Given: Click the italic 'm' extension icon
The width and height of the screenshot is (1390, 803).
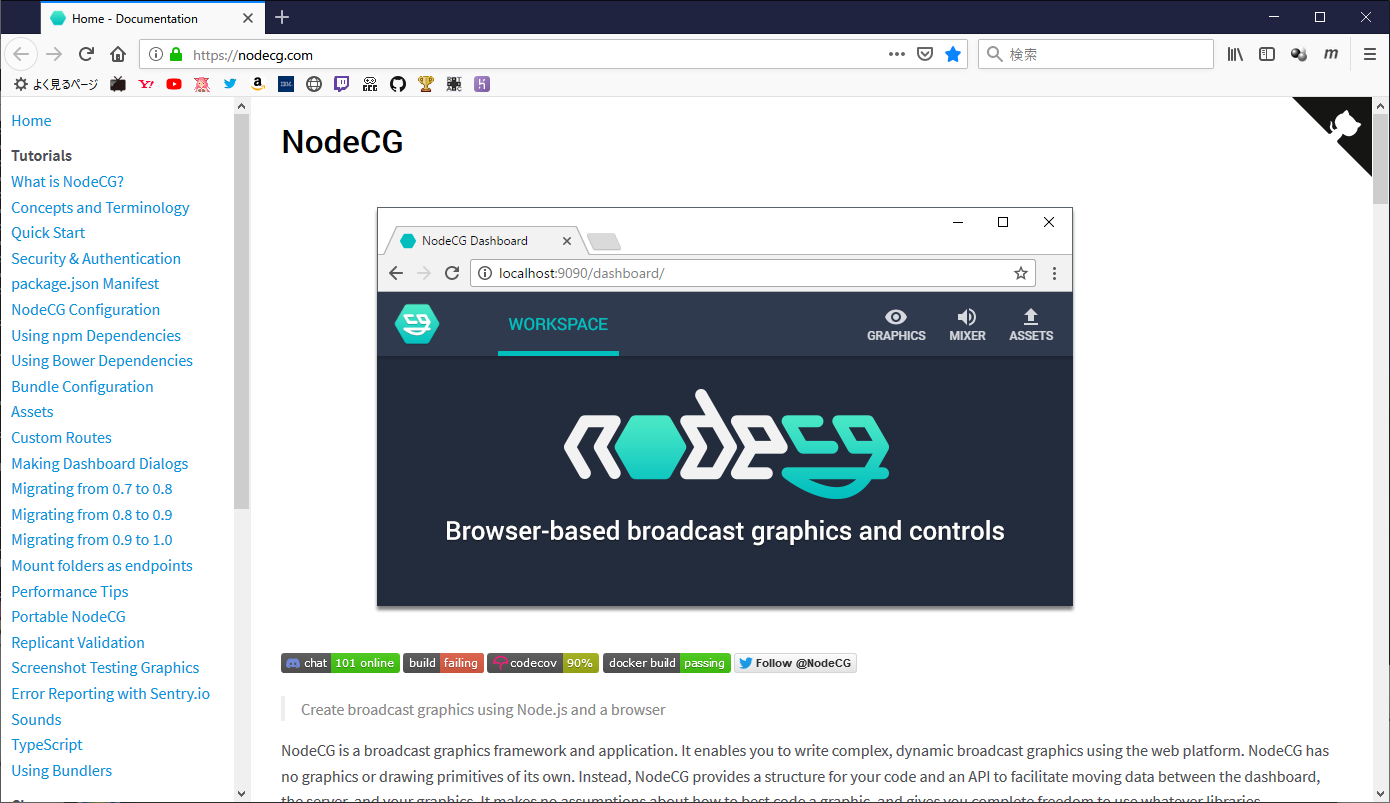Looking at the screenshot, I should (1331, 54).
